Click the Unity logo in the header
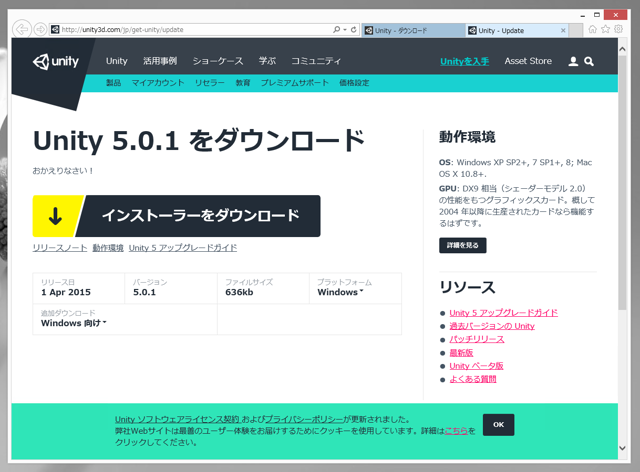 56,62
